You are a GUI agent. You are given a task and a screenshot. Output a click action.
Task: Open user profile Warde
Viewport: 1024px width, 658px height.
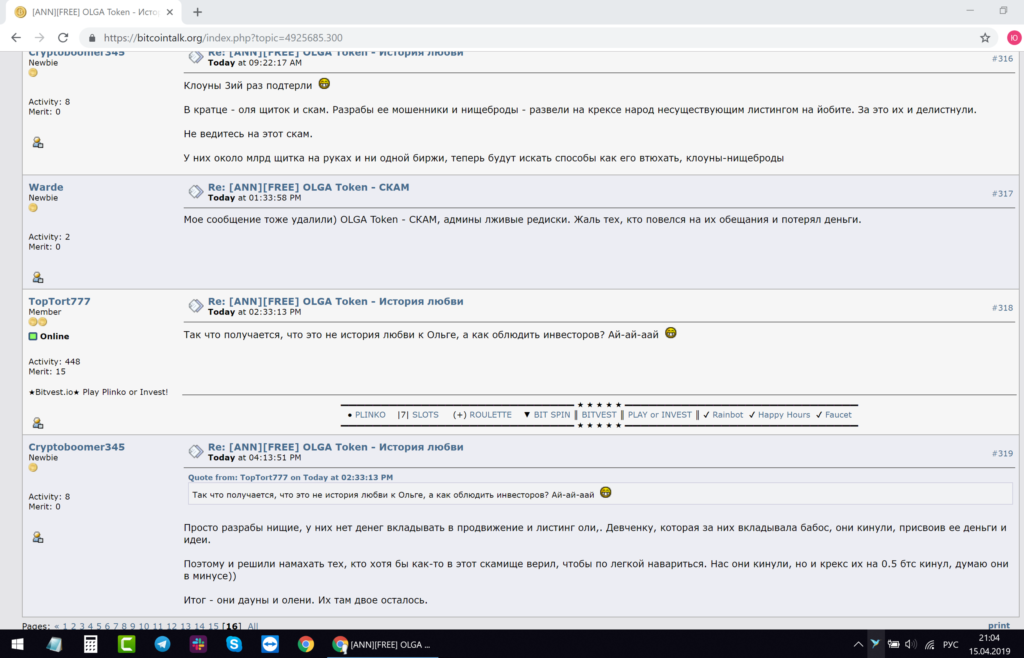point(46,187)
